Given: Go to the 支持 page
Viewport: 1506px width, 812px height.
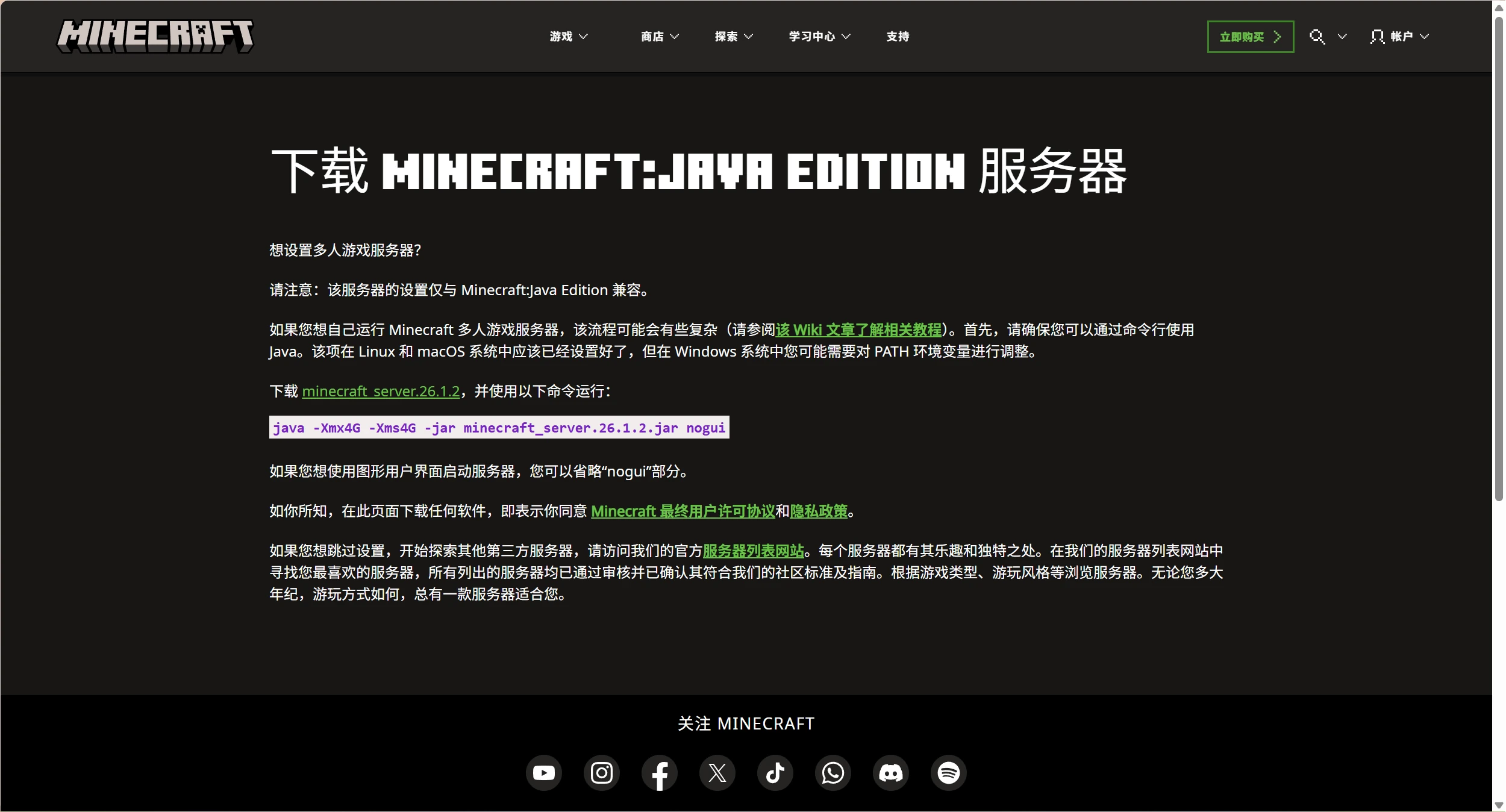Looking at the screenshot, I should coord(898,37).
